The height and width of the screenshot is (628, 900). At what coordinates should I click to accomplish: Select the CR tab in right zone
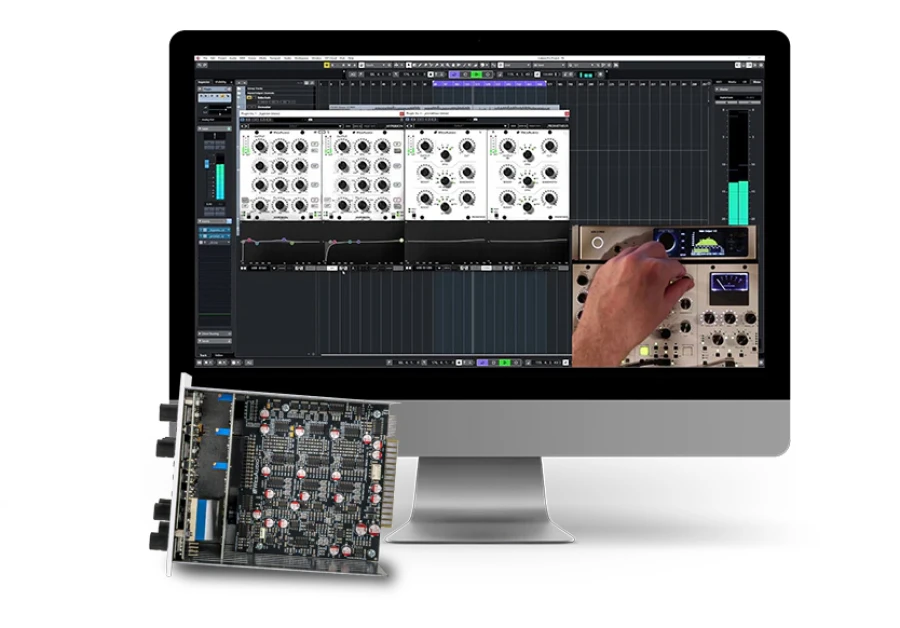tap(745, 82)
